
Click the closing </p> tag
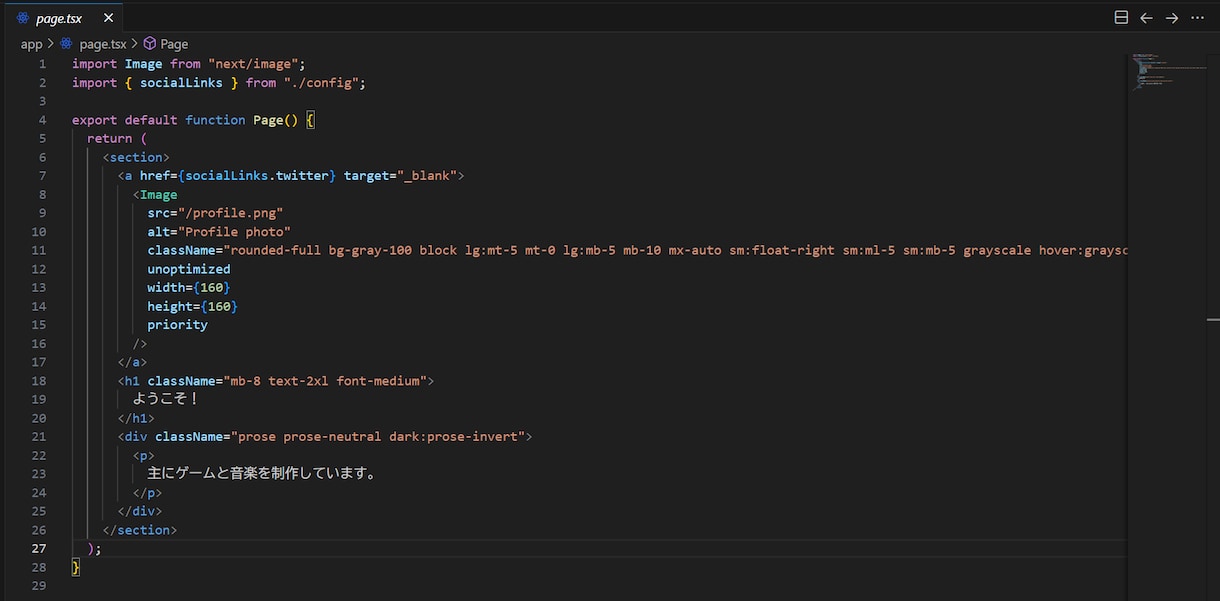147,493
